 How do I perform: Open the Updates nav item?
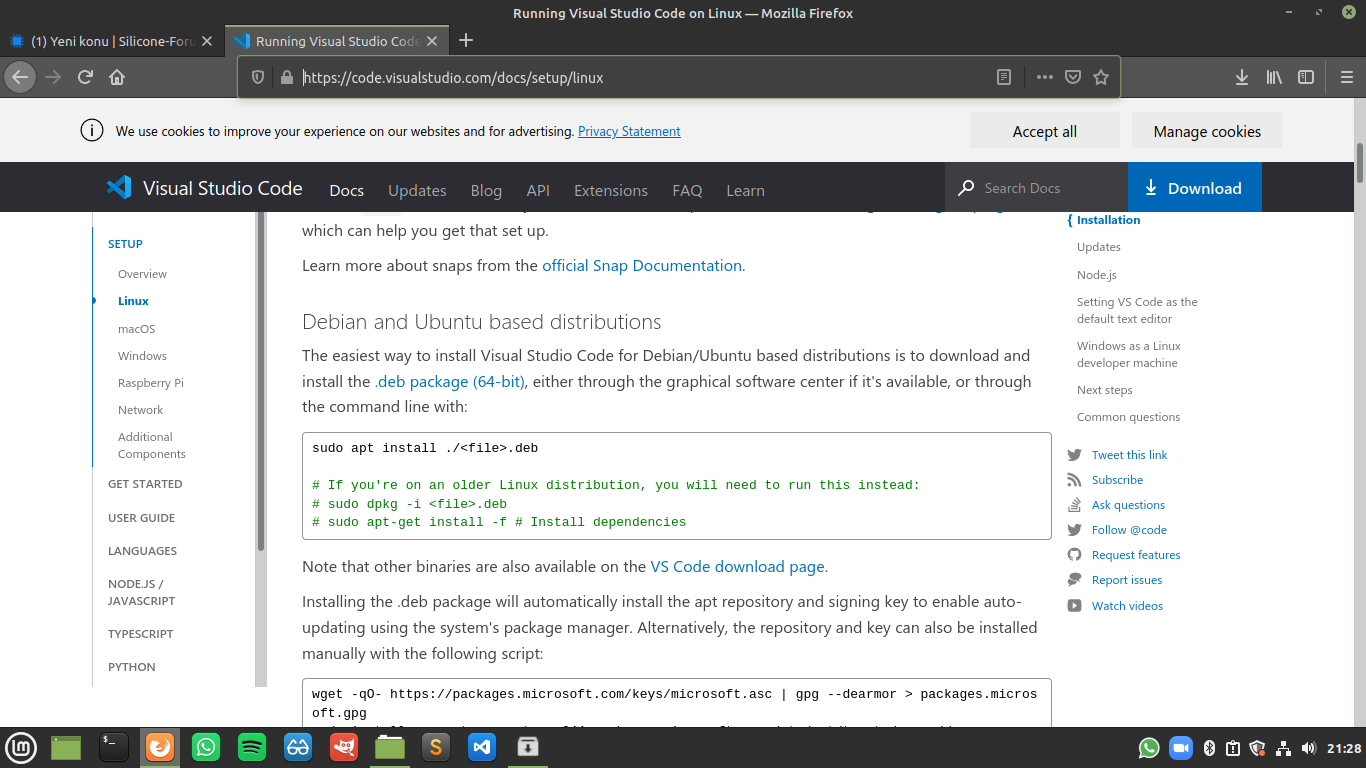tap(417, 190)
